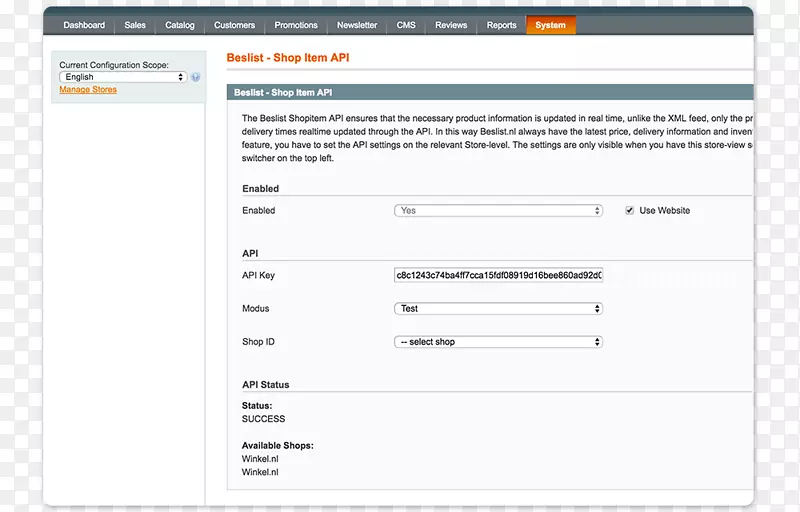Open the Current Configuration Scope dropdown
This screenshot has height=512, width=800.
[x=123, y=77]
